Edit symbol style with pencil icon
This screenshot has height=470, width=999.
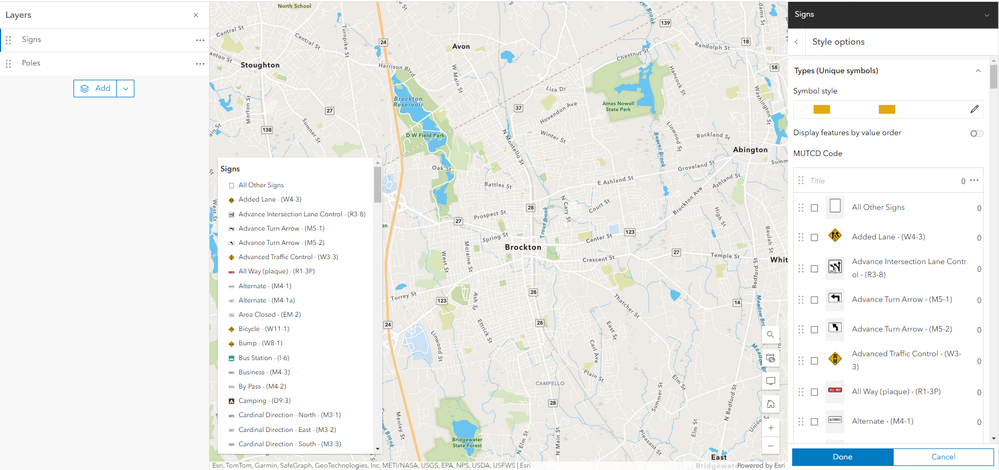pyautogui.click(x=974, y=110)
